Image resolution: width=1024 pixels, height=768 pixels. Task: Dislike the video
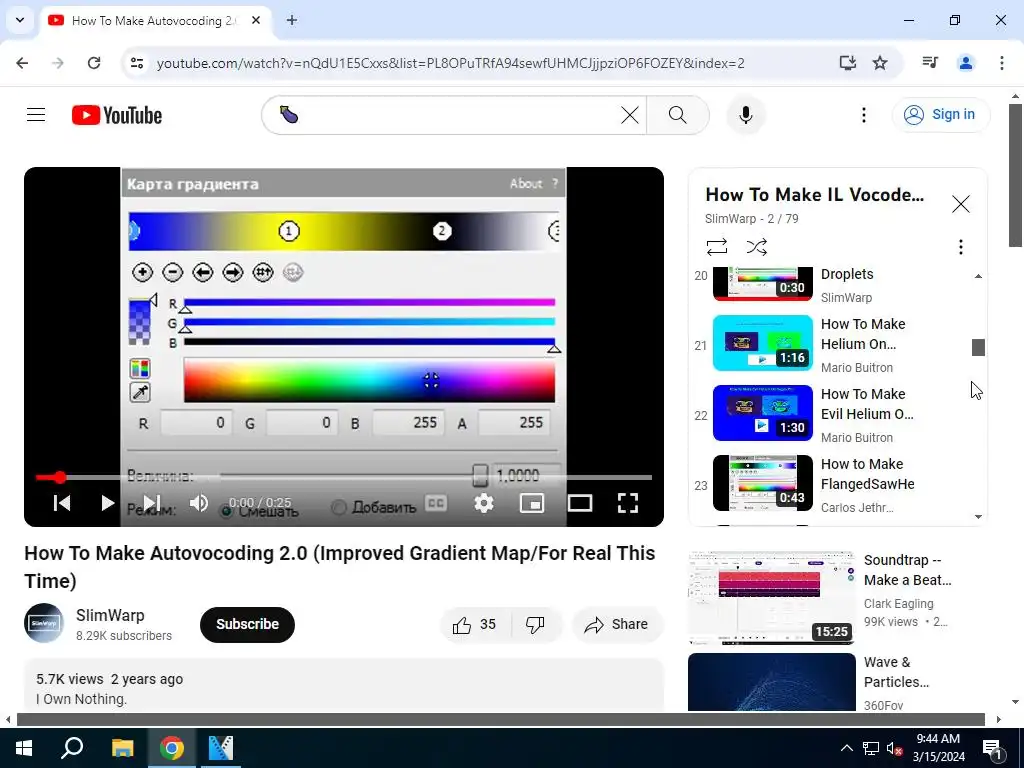click(535, 625)
